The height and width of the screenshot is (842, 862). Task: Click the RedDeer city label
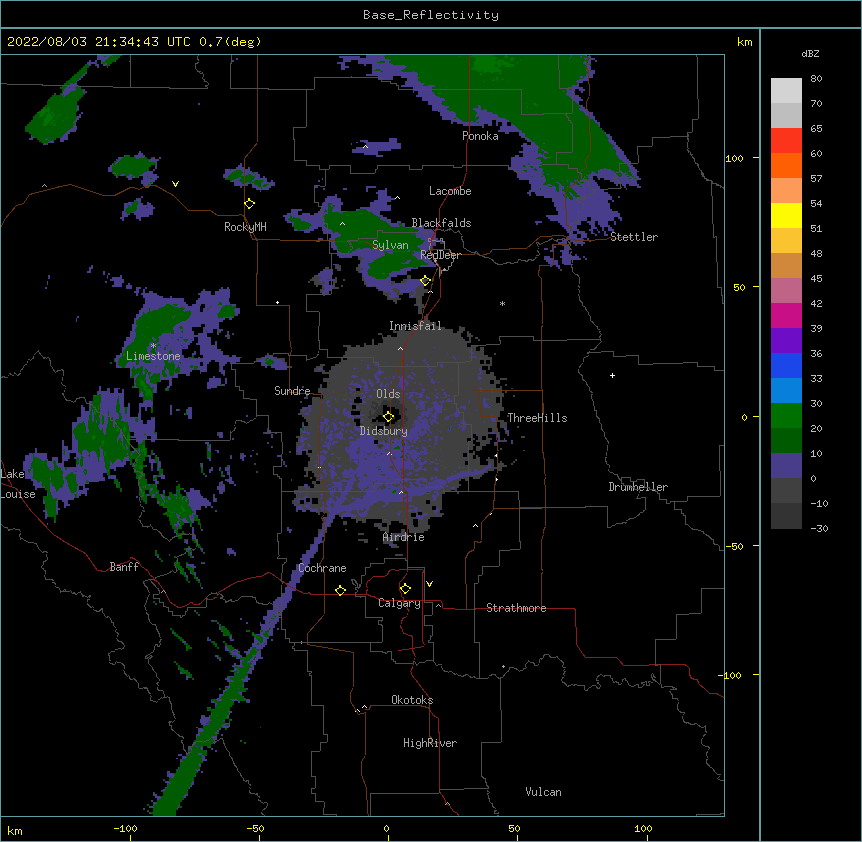pos(440,255)
